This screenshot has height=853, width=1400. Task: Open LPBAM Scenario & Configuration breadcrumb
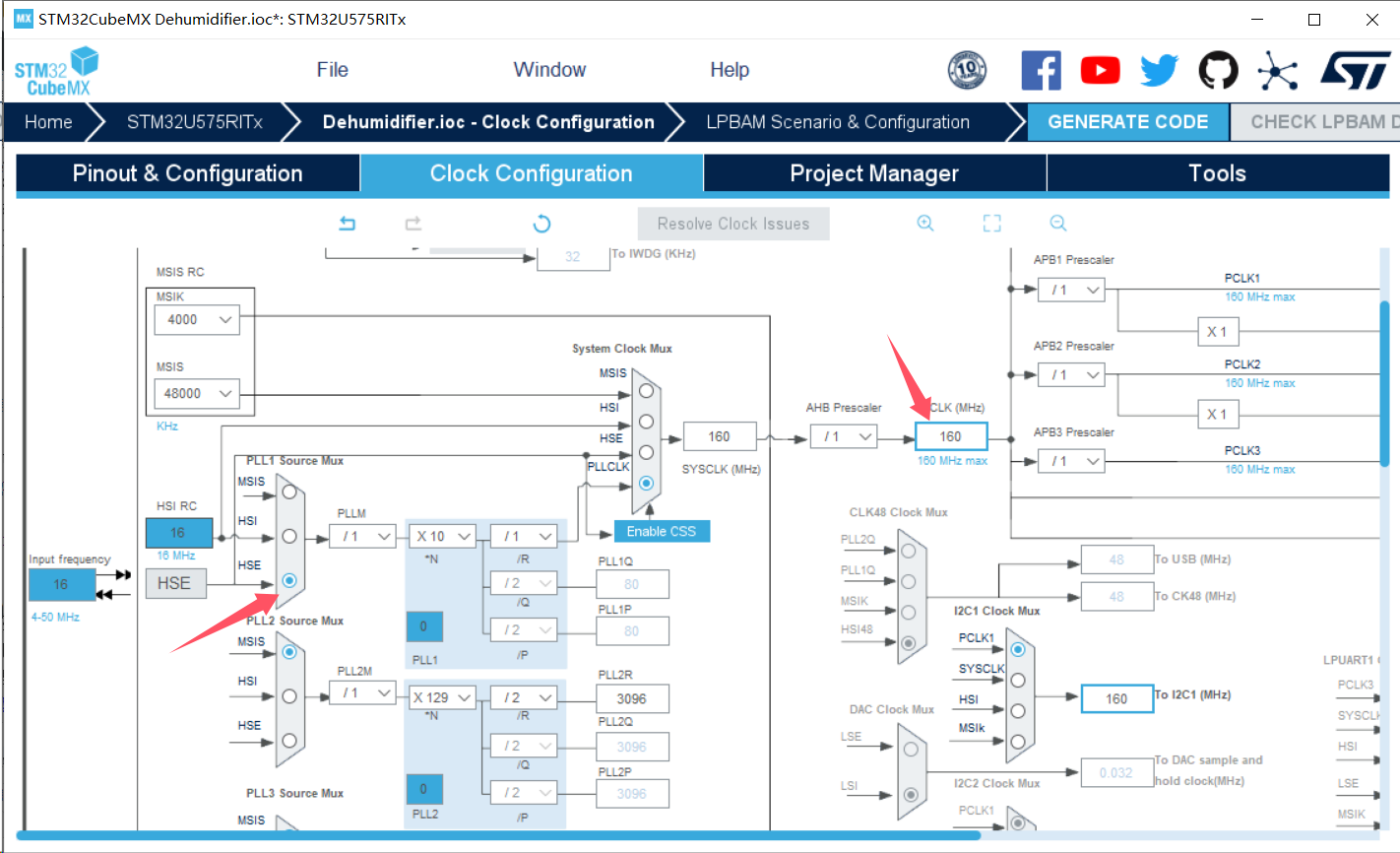click(x=838, y=122)
